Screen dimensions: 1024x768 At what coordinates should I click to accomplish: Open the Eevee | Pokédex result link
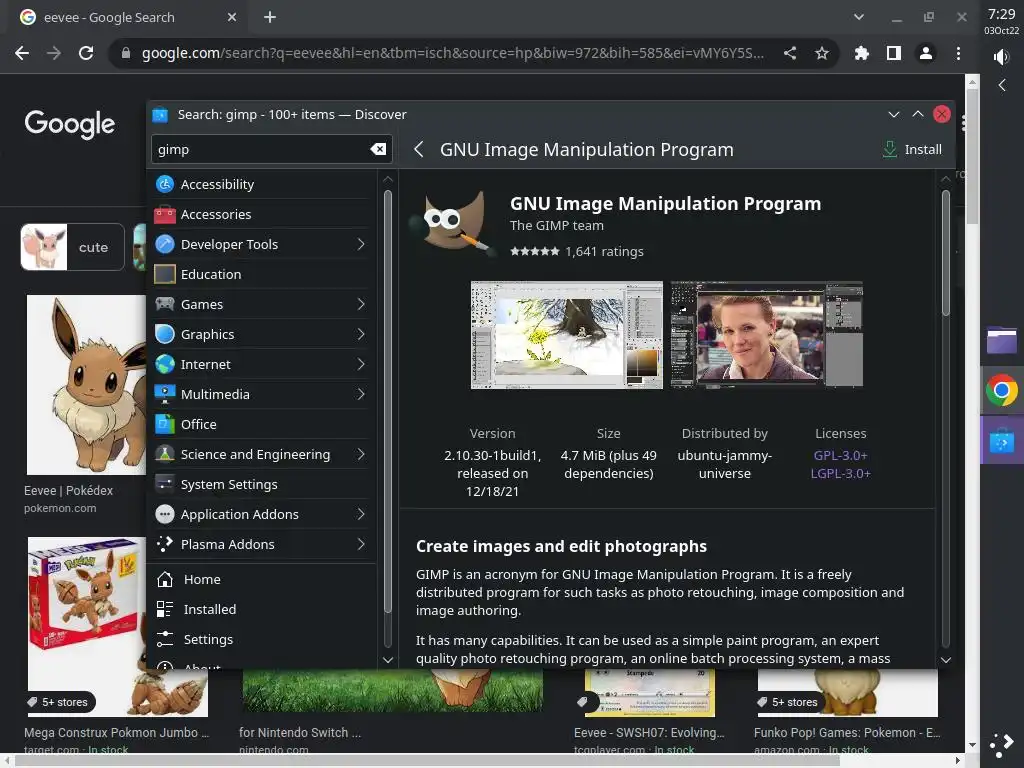tap(68, 490)
